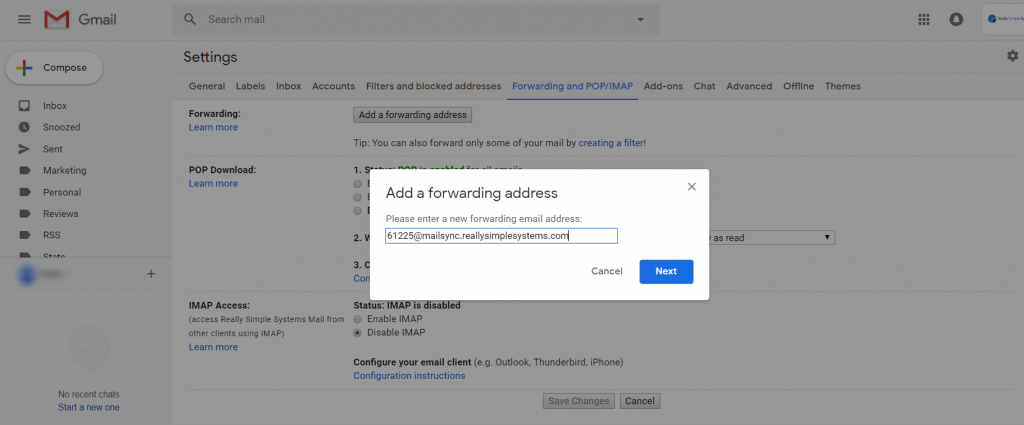Select Forwarding and POP/IMAP tab

[573, 86]
